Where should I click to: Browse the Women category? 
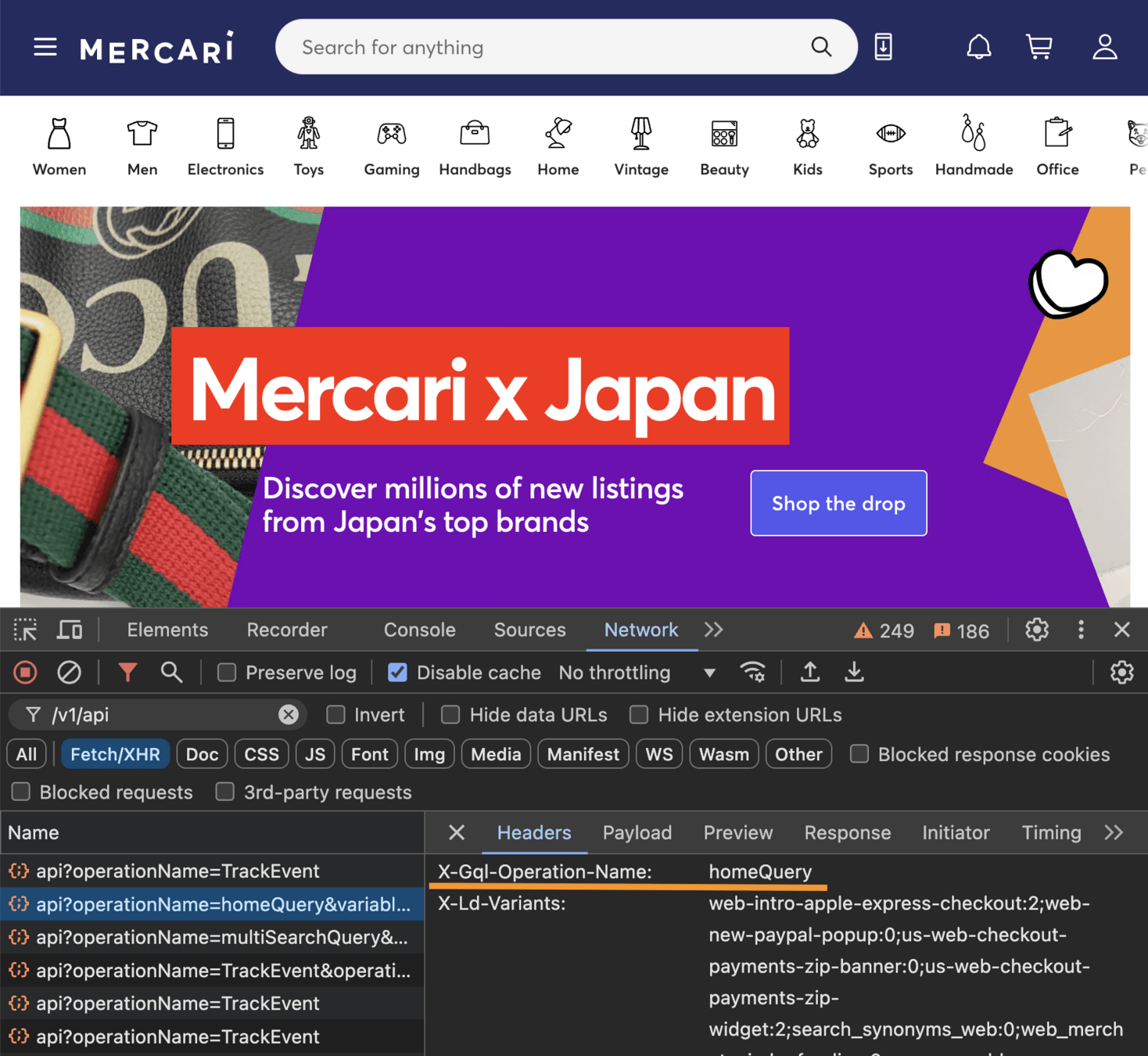point(59,147)
